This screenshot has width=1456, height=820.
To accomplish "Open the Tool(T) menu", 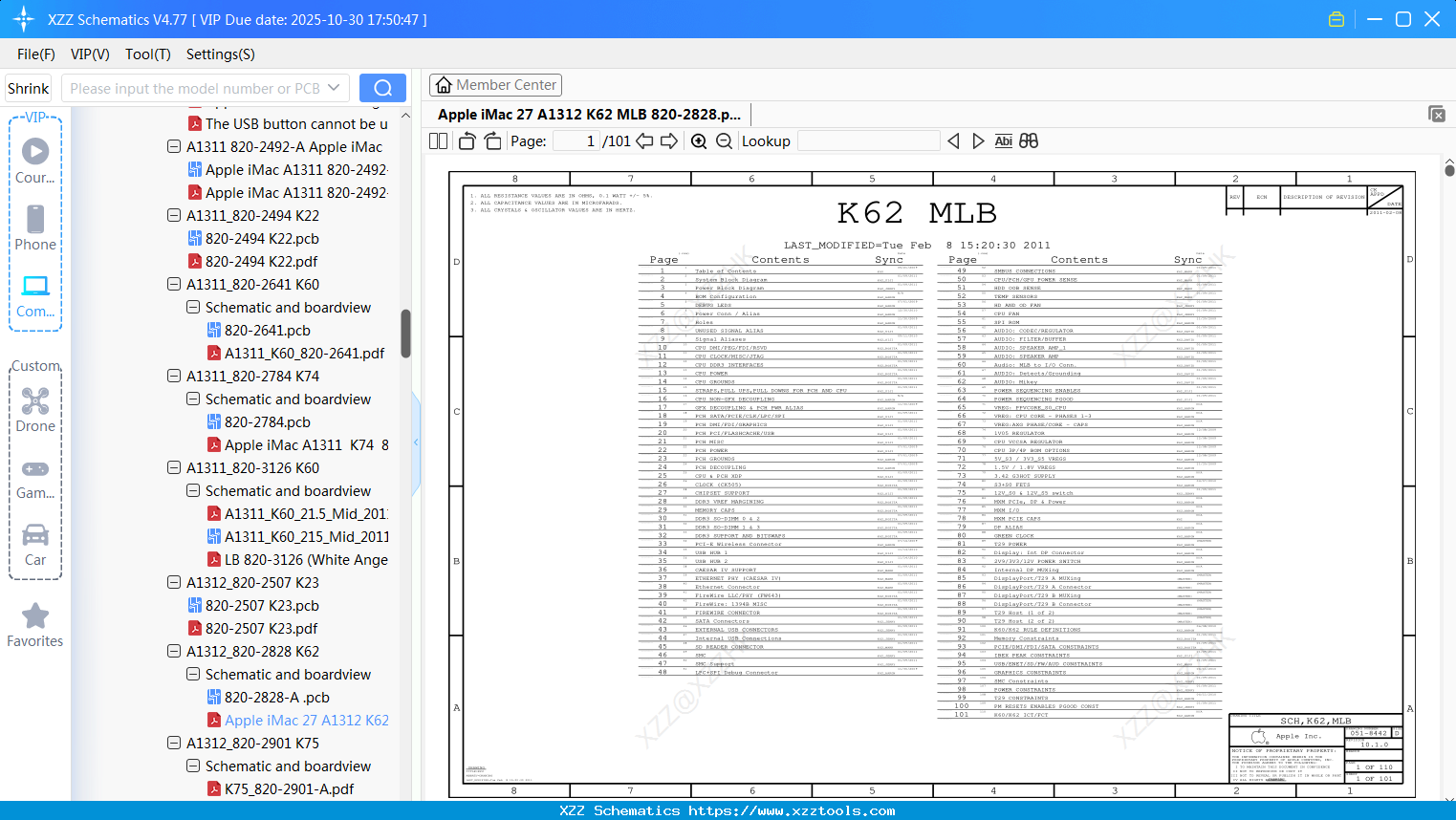I will point(148,54).
